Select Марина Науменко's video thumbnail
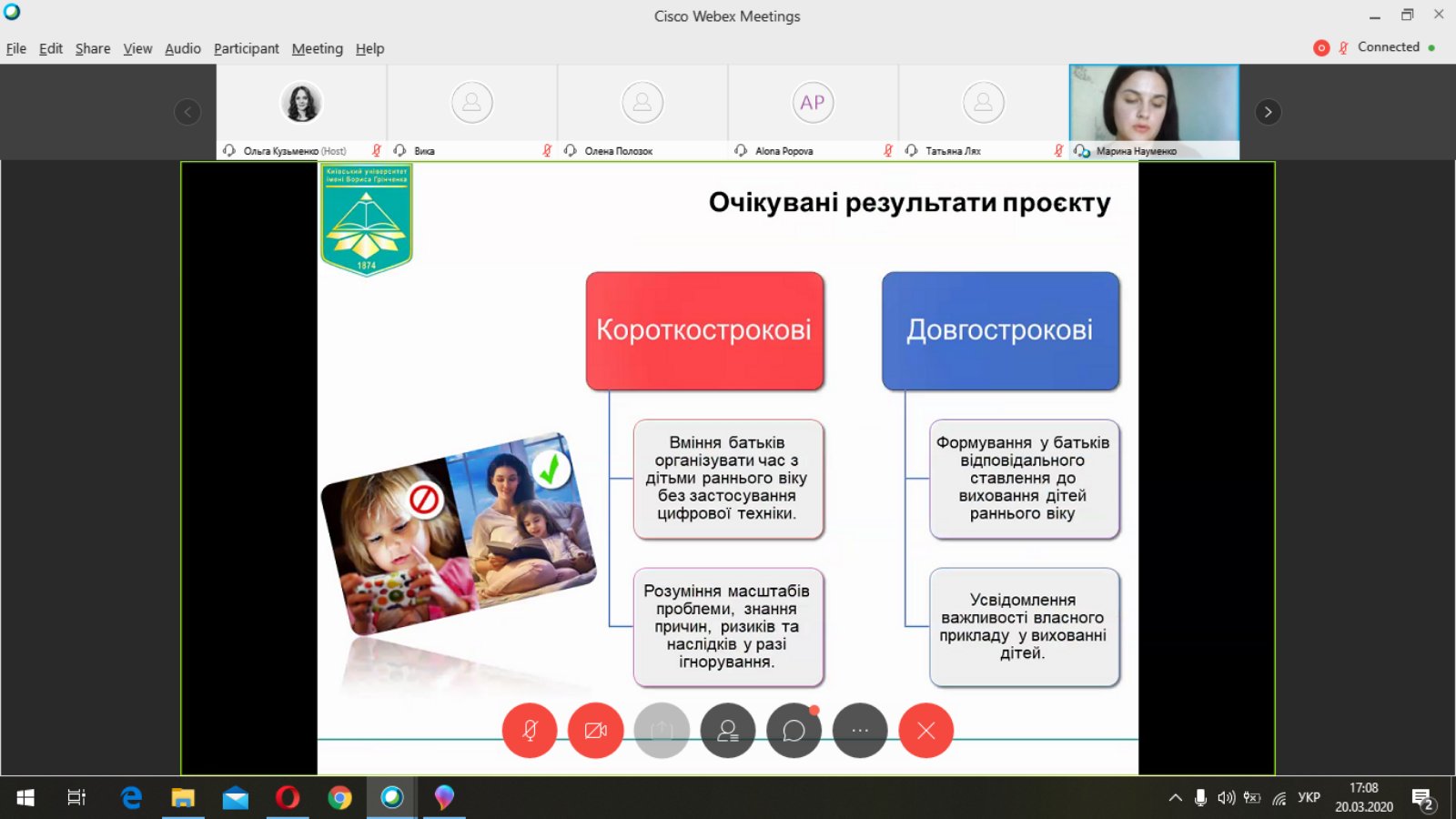 click(1153, 105)
